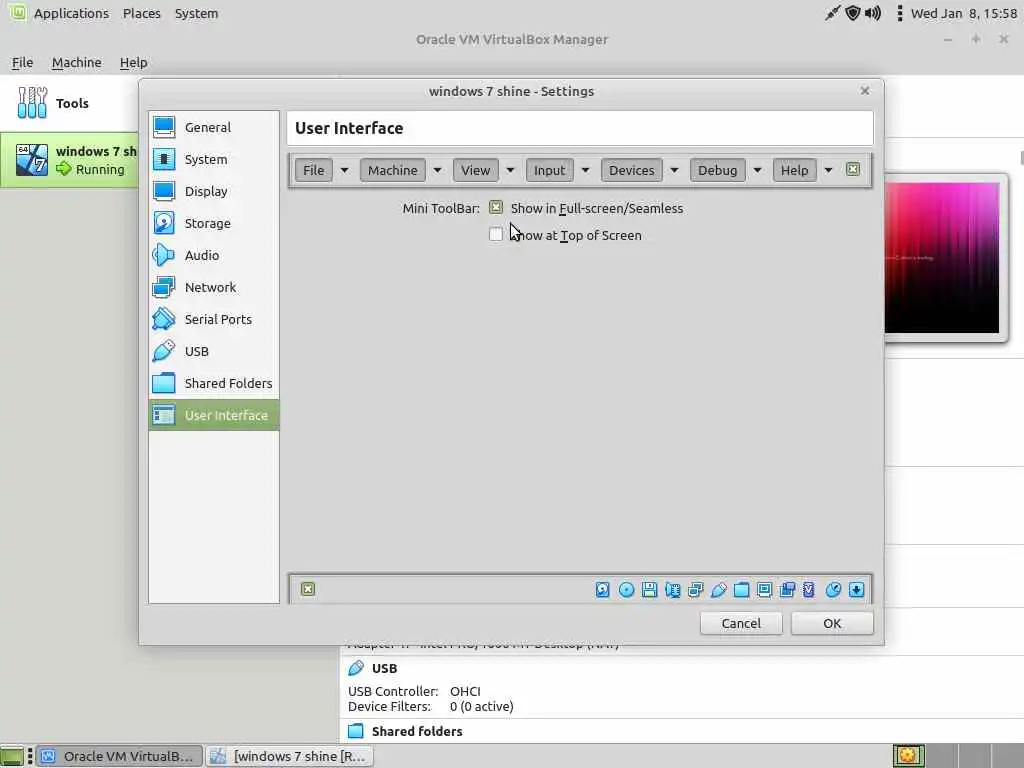
Task: Toggle the Help menu button in menu-bar editor
Action: [x=794, y=170]
